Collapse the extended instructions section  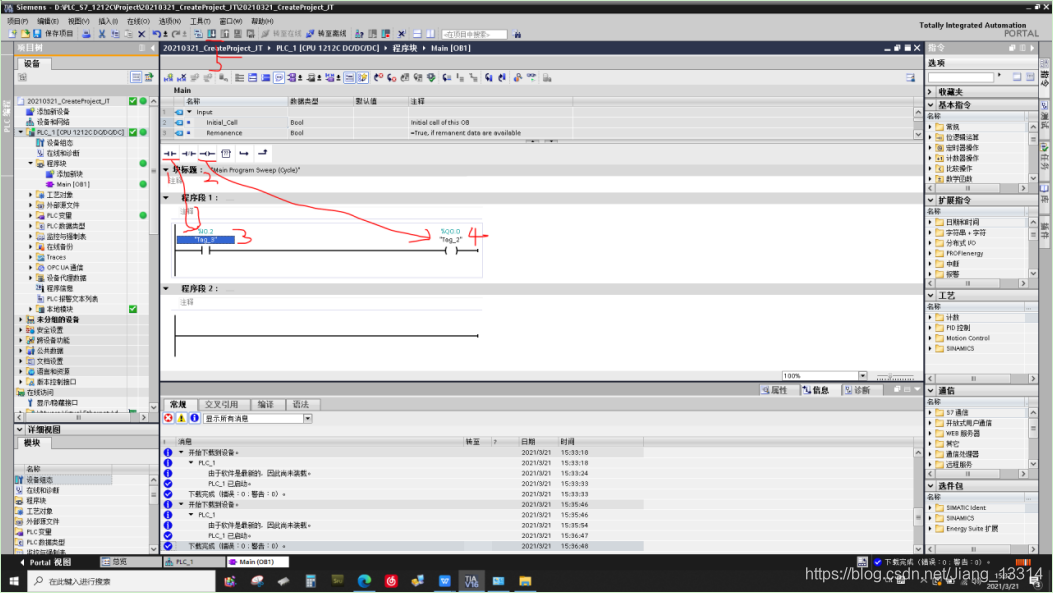click(931, 200)
